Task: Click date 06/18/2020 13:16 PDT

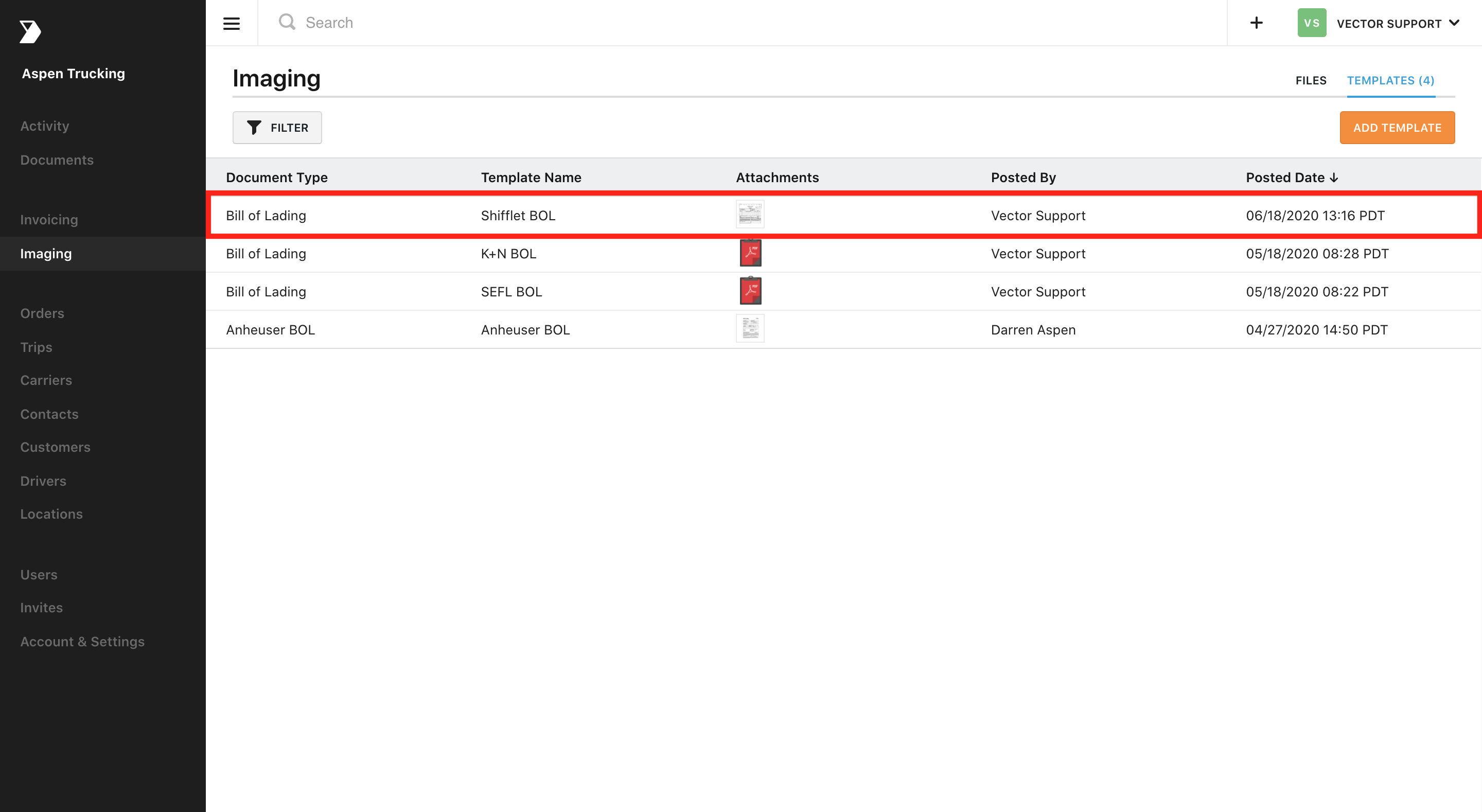Action: [x=1315, y=216]
